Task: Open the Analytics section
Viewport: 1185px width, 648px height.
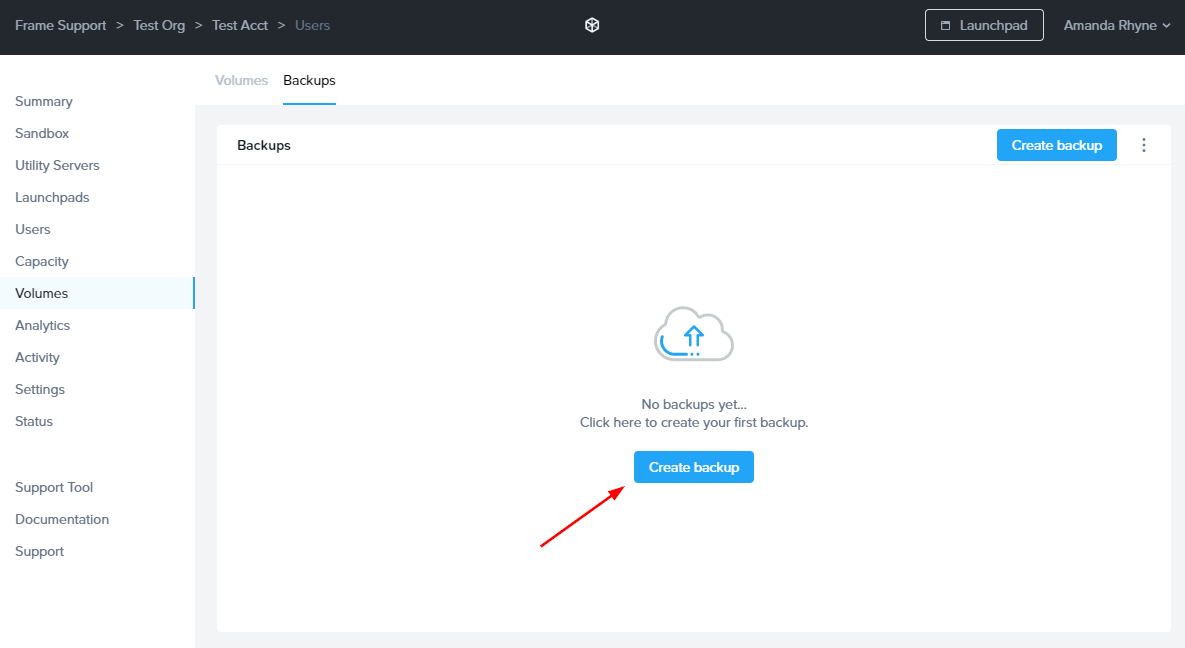Action: tap(42, 325)
